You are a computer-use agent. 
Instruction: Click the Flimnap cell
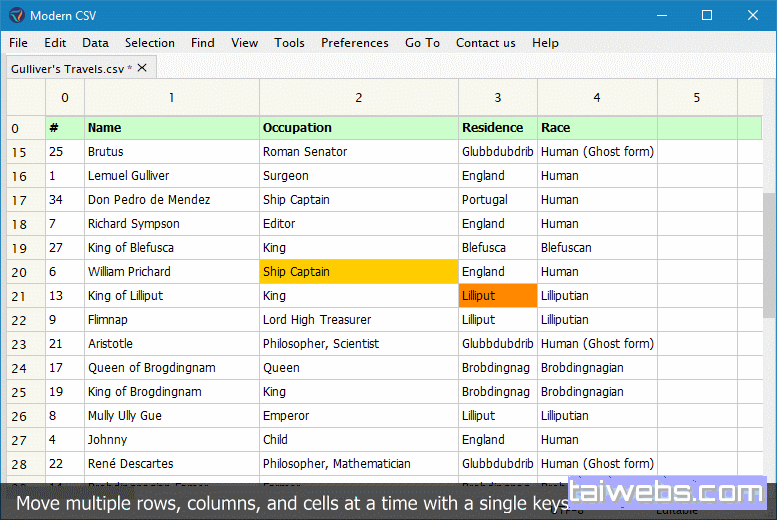pyautogui.click(x=171, y=320)
